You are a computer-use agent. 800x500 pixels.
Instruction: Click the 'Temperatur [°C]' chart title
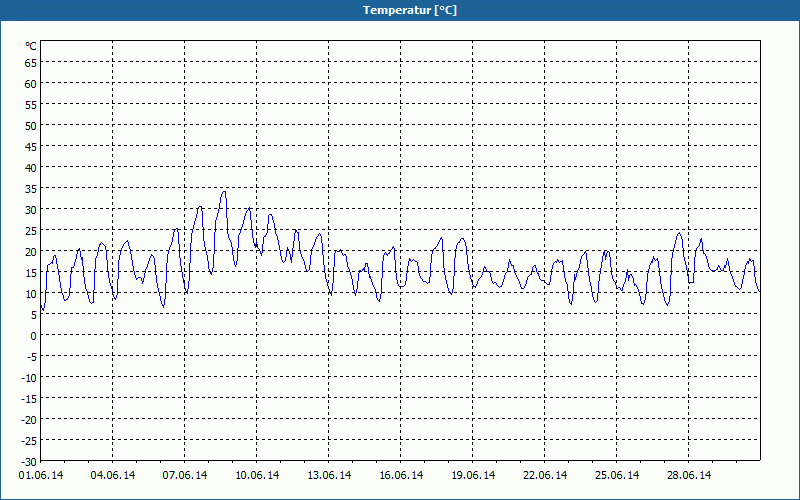click(x=410, y=10)
